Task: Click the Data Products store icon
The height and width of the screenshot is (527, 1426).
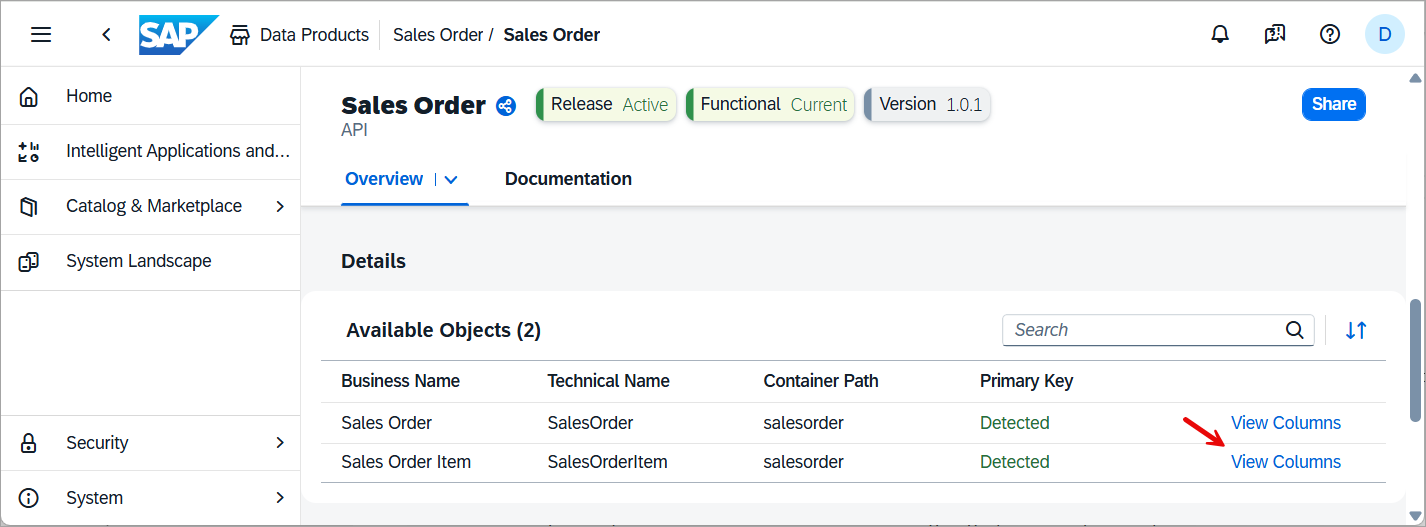Action: (239, 35)
